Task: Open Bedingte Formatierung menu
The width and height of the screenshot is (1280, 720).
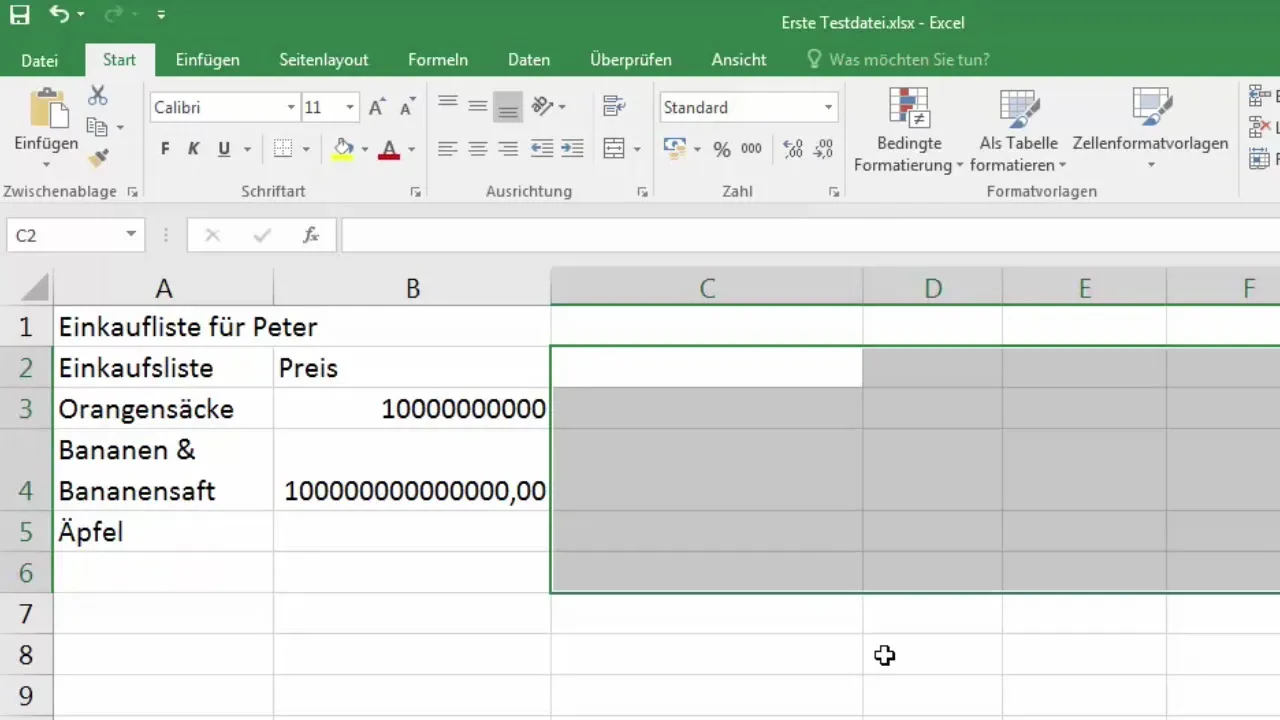Action: point(908,130)
